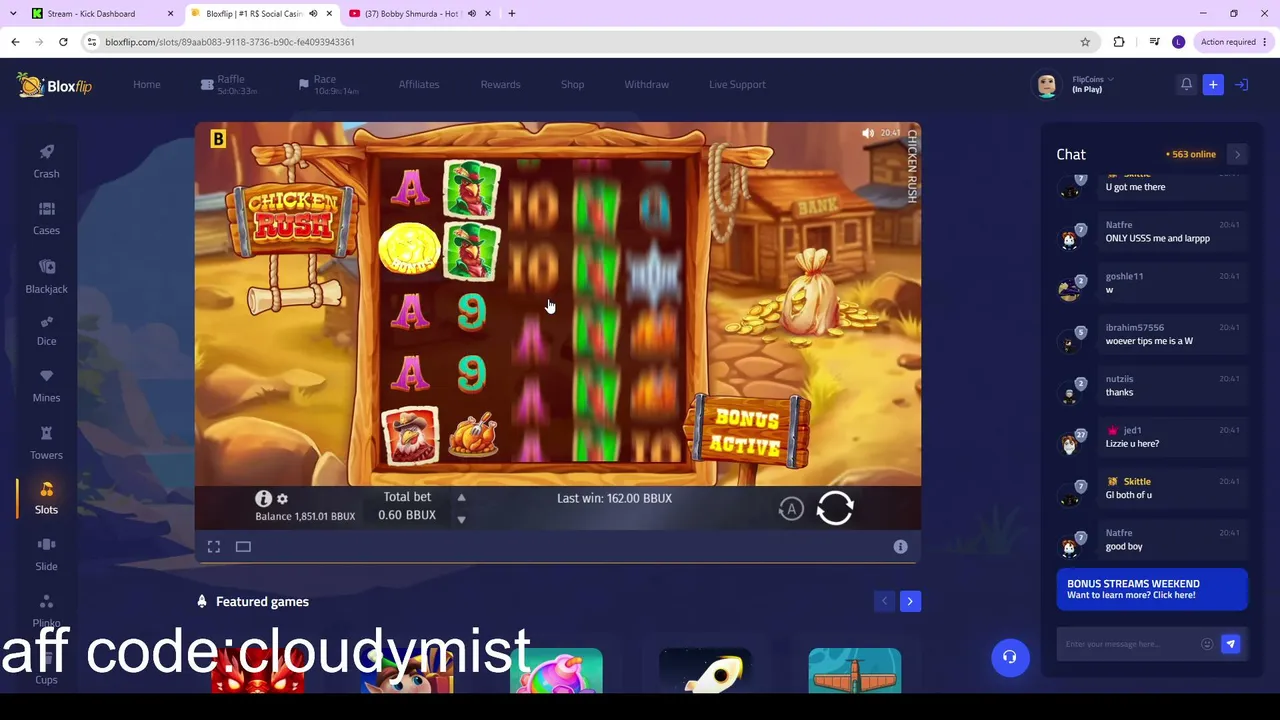
Task: Decrease the total bet amount
Action: coord(461,519)
